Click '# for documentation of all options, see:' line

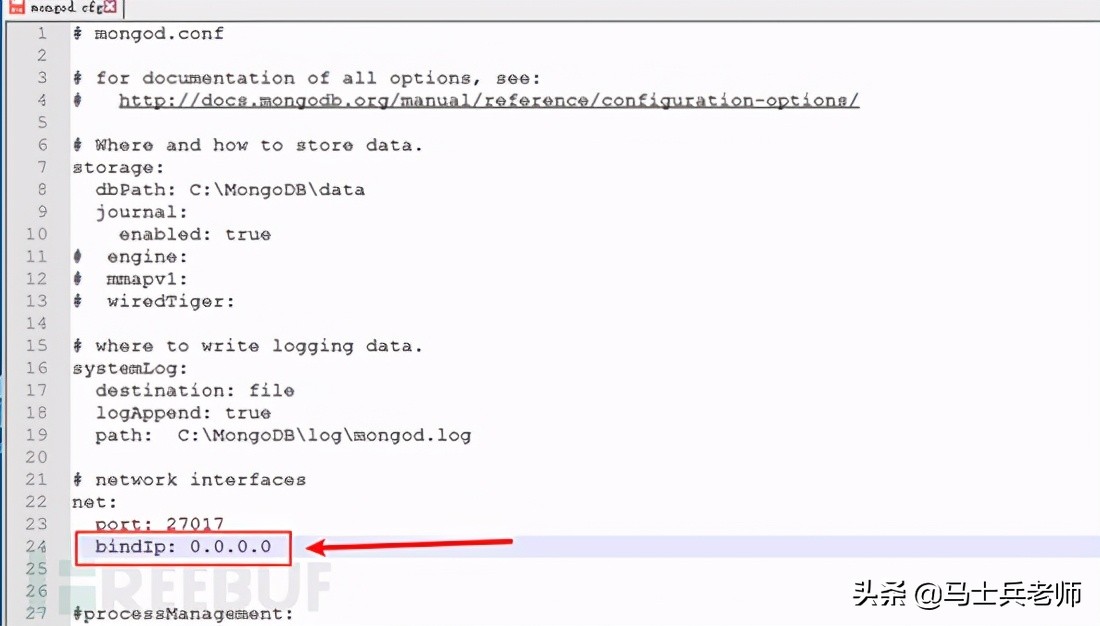[307, 79]
